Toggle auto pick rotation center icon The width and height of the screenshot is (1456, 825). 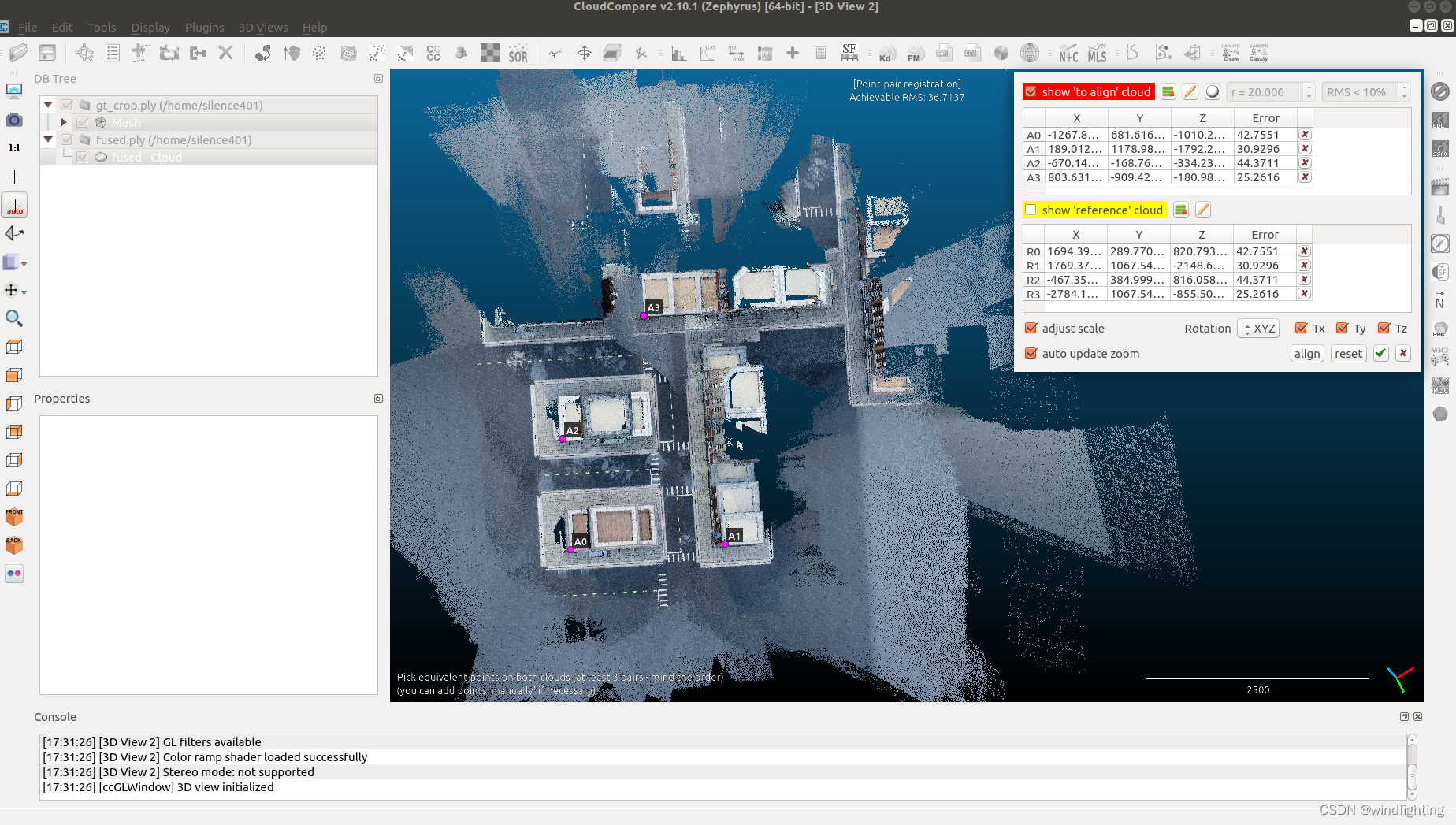(x=15, y=206)
